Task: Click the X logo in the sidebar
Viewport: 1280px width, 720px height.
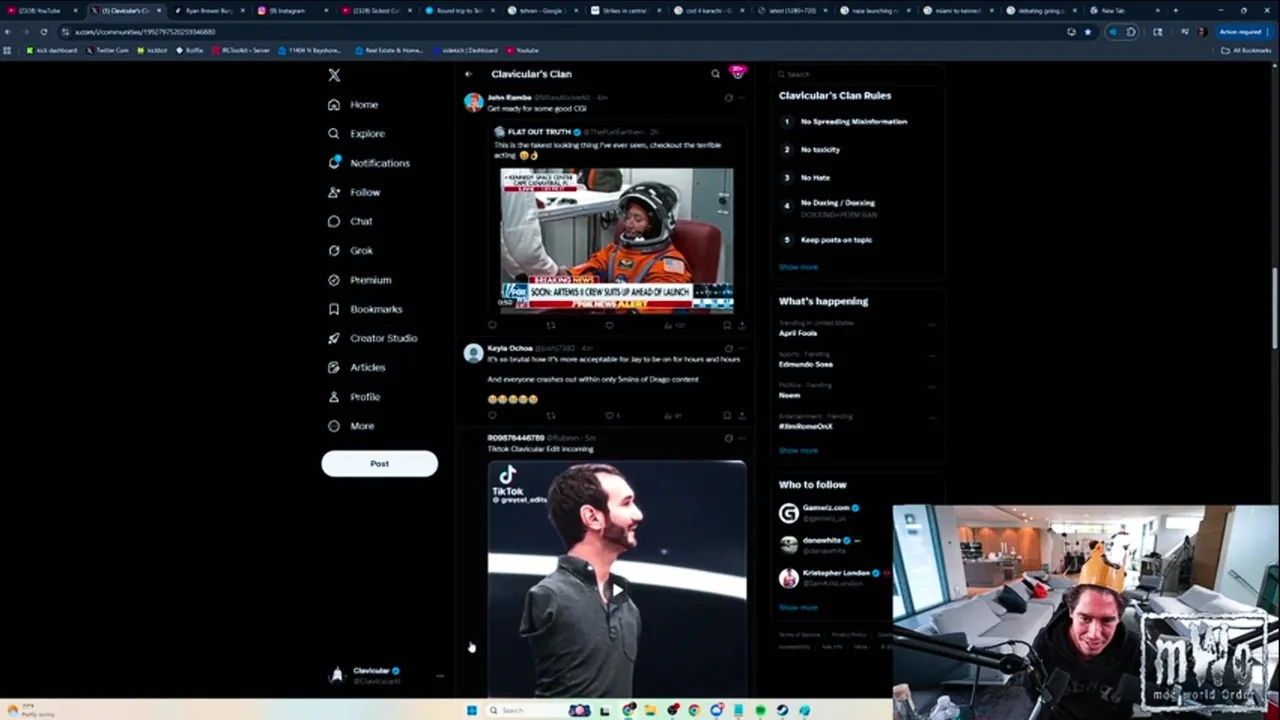Action: 334,75
